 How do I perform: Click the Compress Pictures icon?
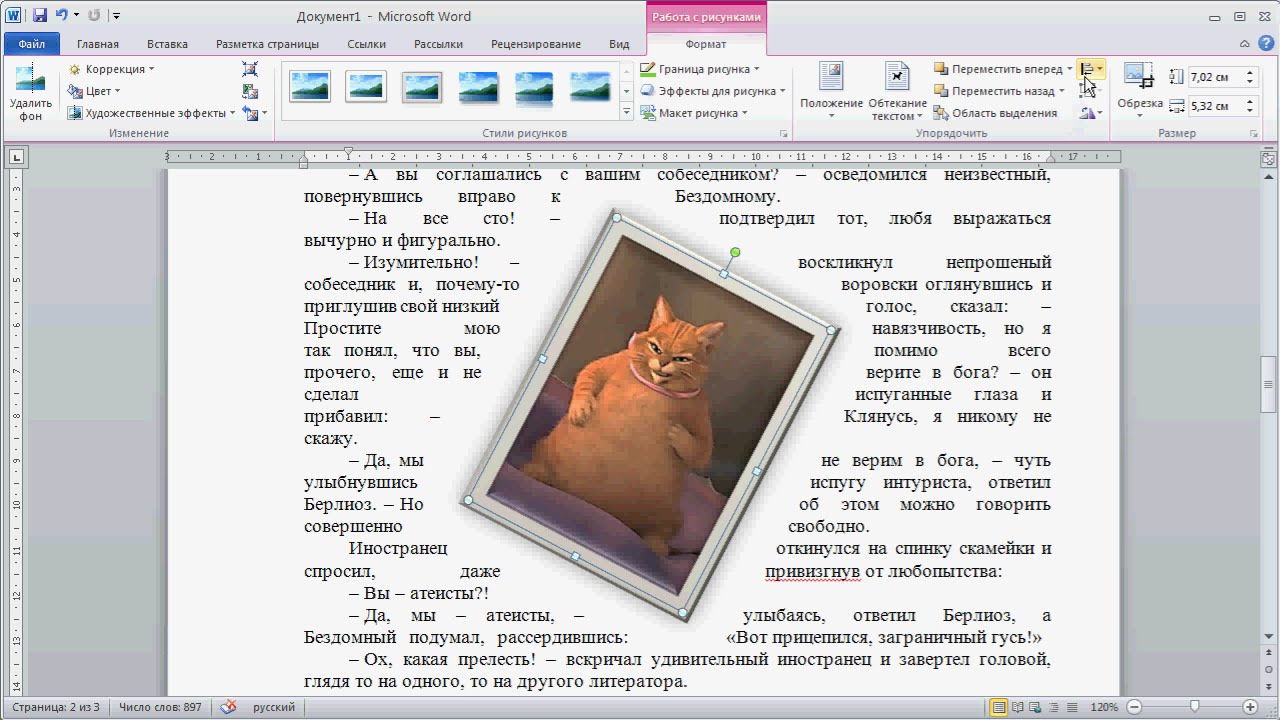click(x=250, y=69)
